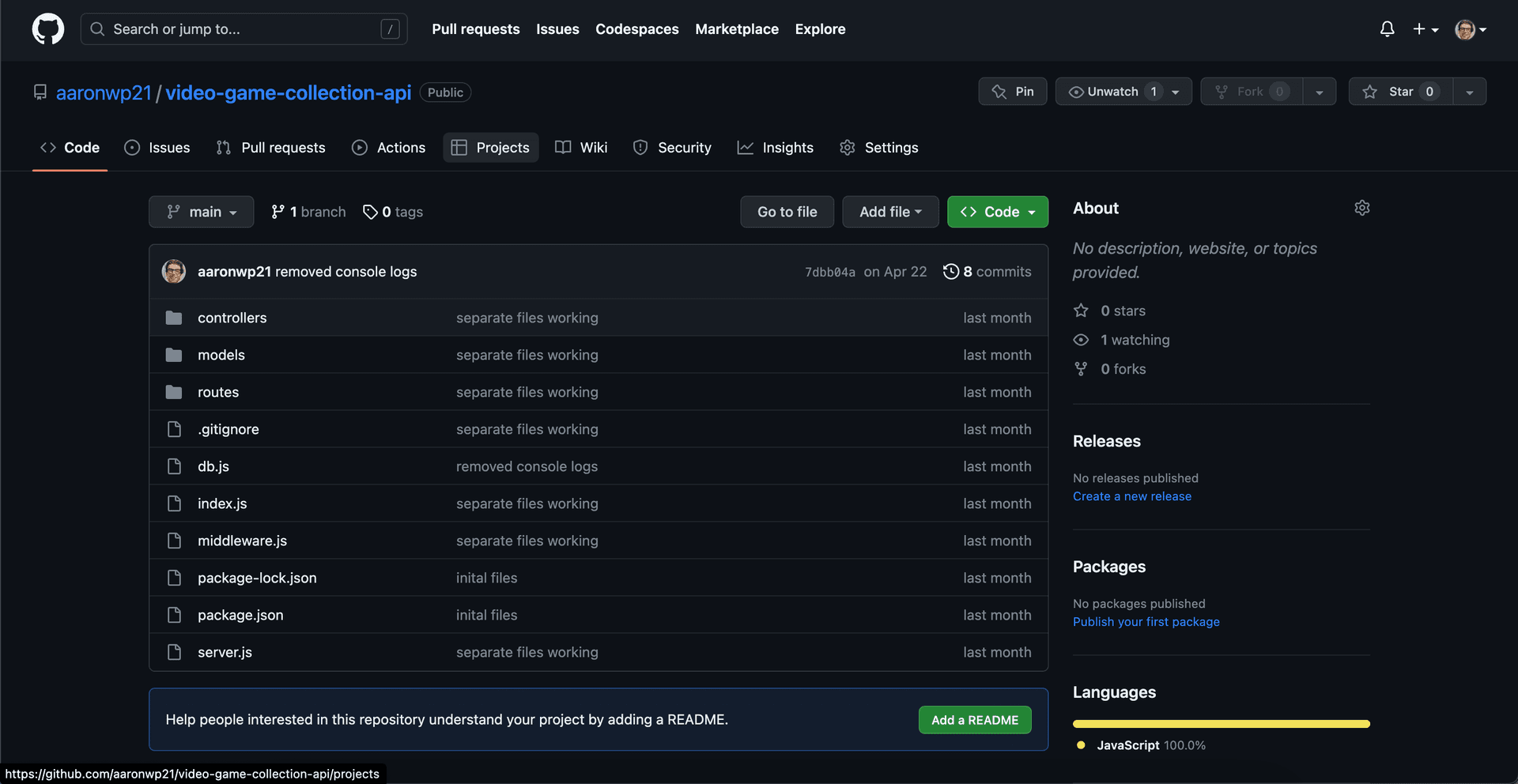Open the notifications bell
The width and height of the screenshot is (1518, 784).
point(1387,29)
